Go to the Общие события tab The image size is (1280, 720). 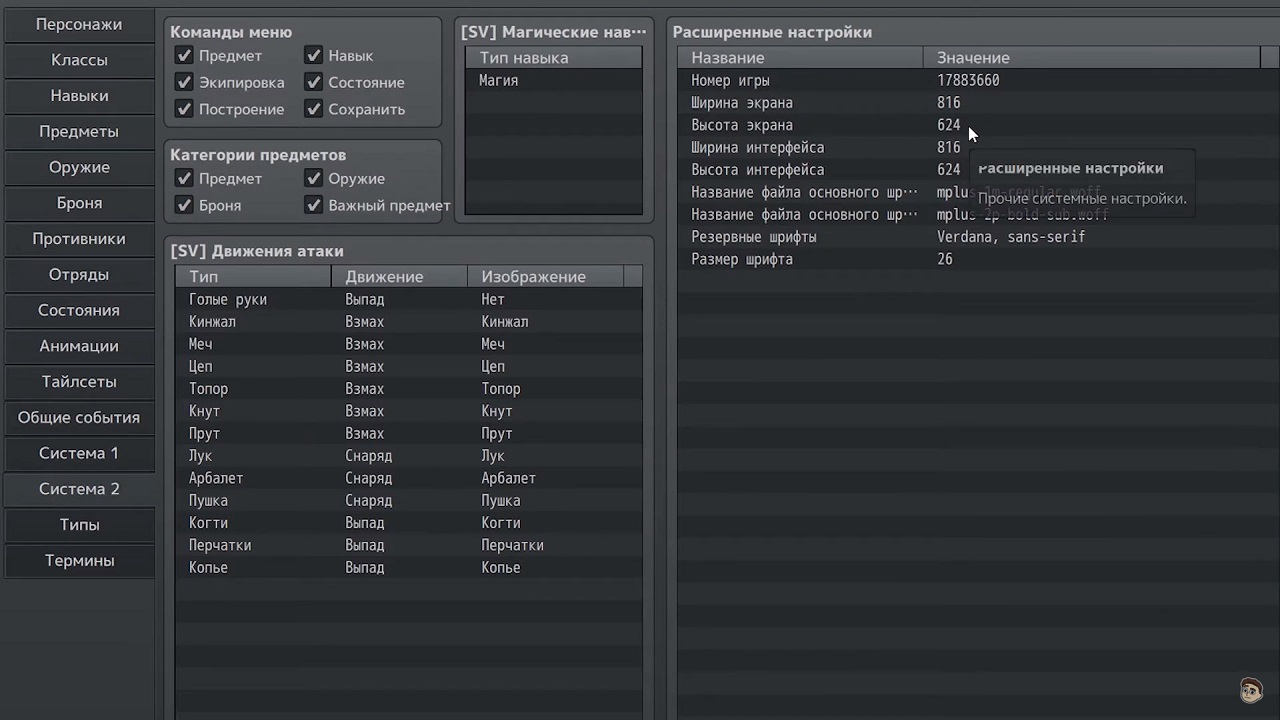79,417
